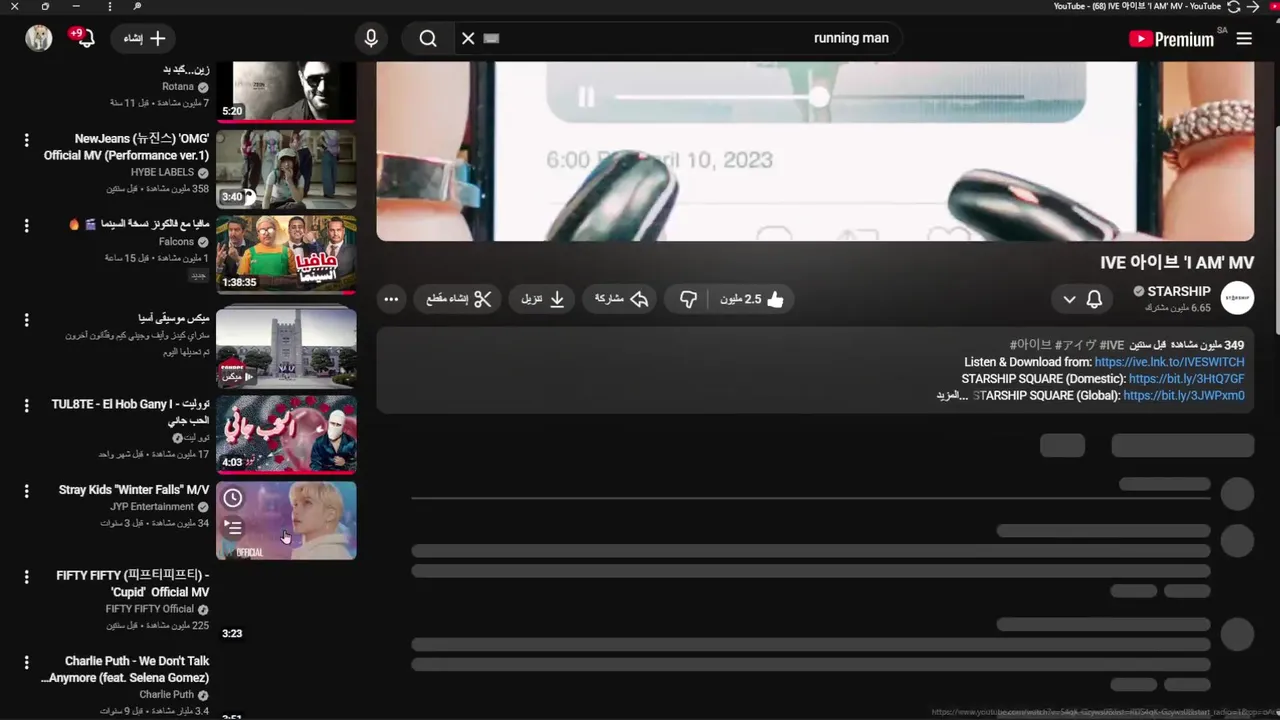
Task: Open the hamburger guide menu
Action: click(1244, 38)
